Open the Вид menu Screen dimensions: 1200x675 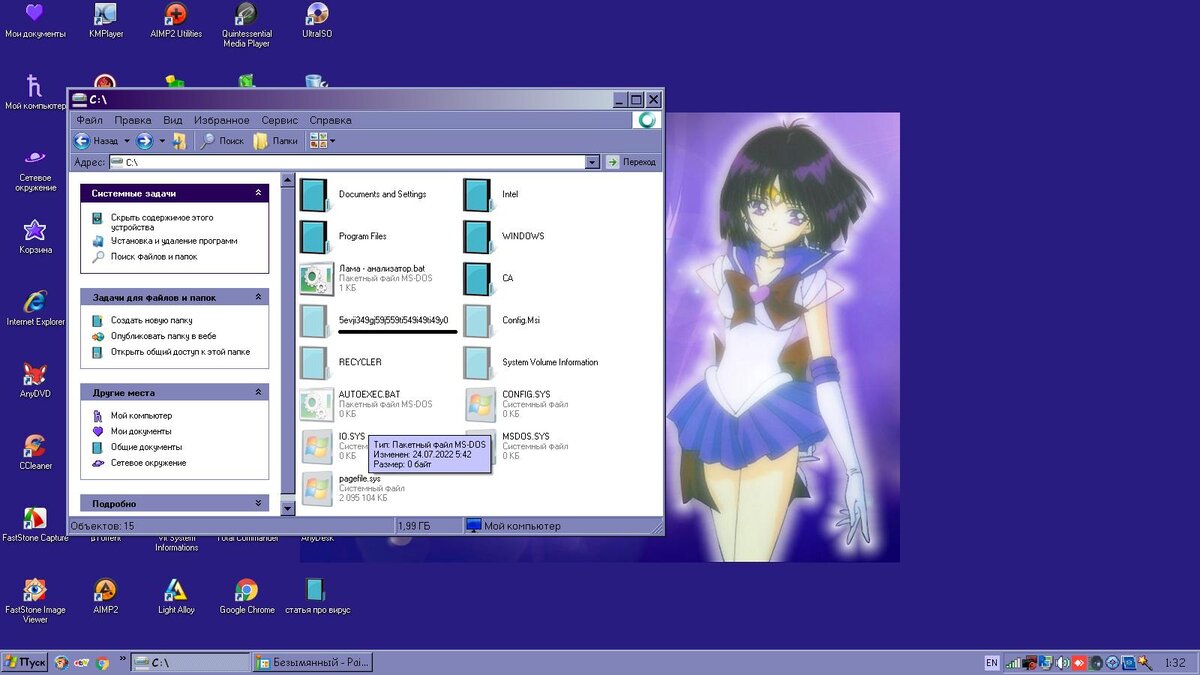pos(172,120)
